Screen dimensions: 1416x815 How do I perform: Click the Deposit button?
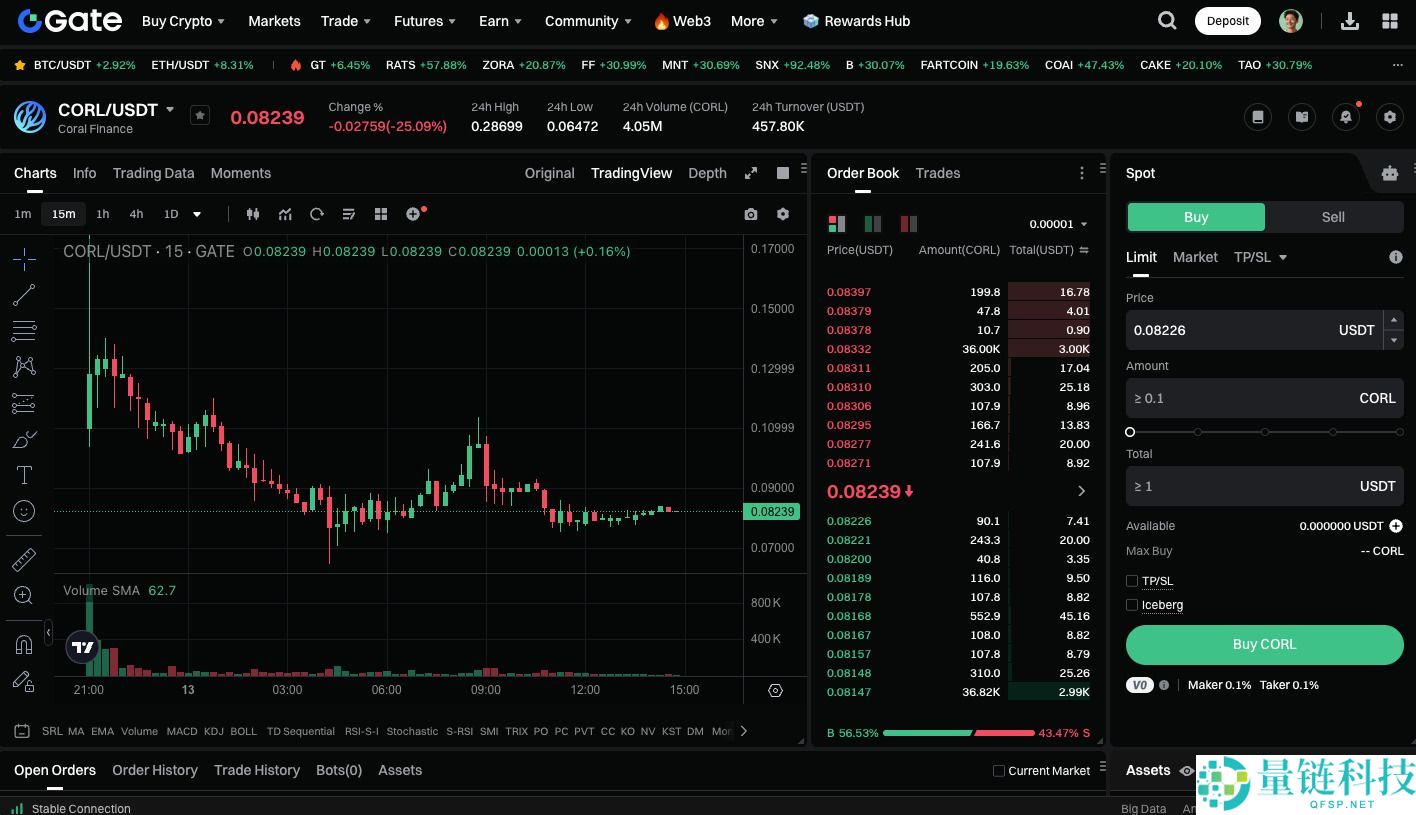coord(1228,21)
